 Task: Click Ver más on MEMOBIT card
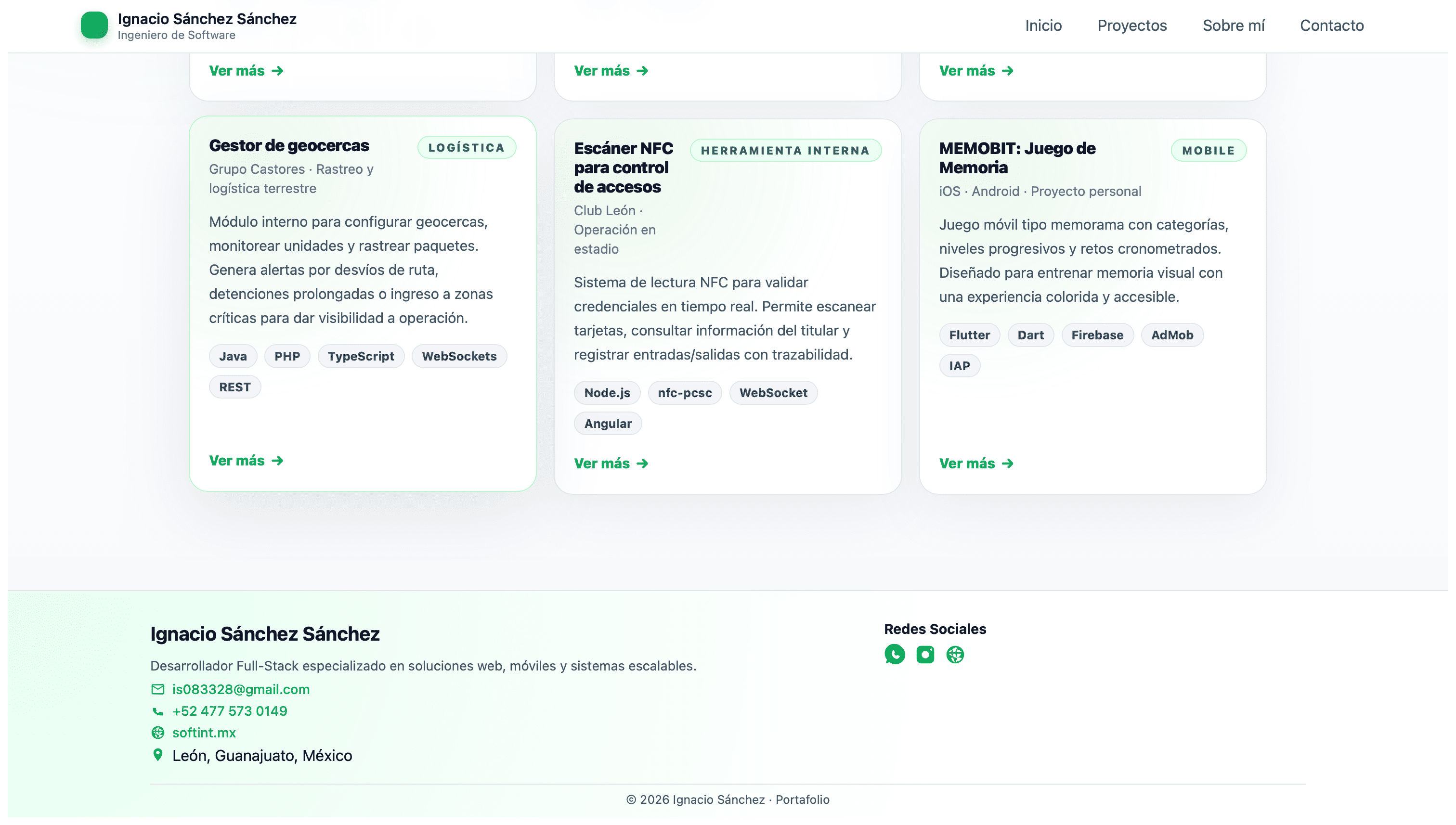coord(976,464)
